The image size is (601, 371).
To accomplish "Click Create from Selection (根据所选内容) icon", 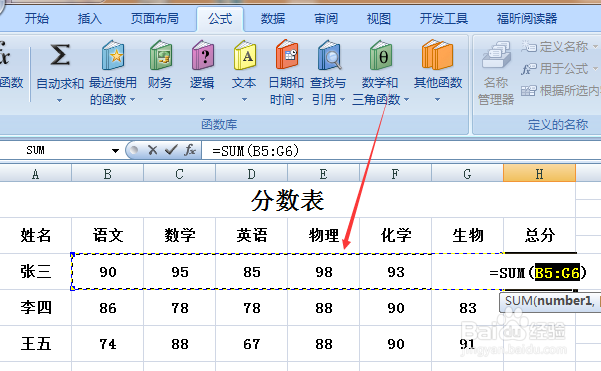I will [529, 91].
